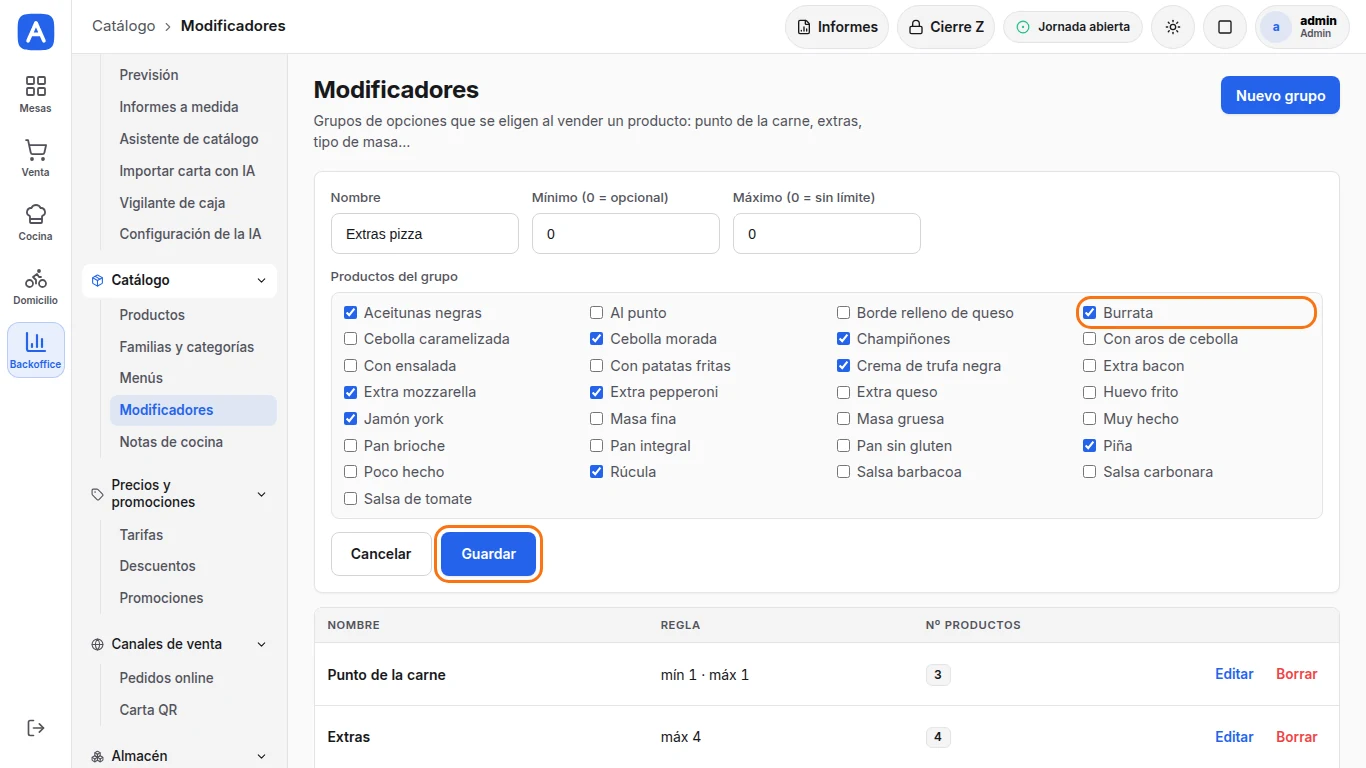Check Salsa de tomate
Image resolution: width=1366 pixels, height=768 pixels.
pos(350,499)
